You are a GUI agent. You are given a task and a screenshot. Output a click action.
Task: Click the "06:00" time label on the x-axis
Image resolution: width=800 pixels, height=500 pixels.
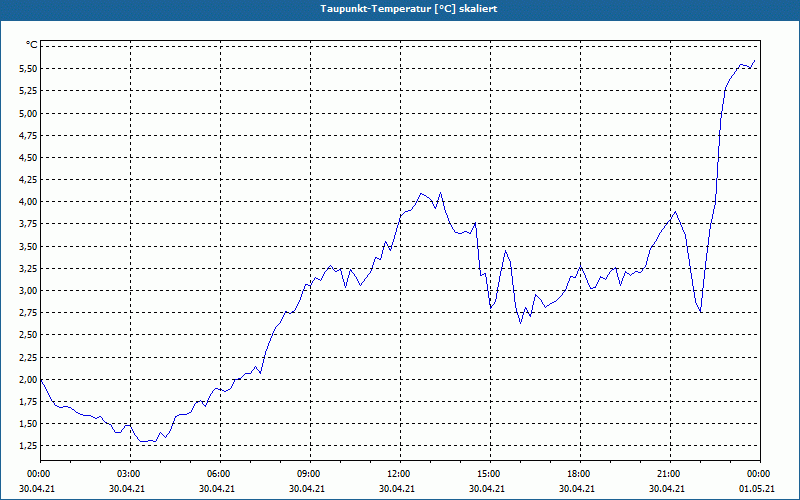220,474
